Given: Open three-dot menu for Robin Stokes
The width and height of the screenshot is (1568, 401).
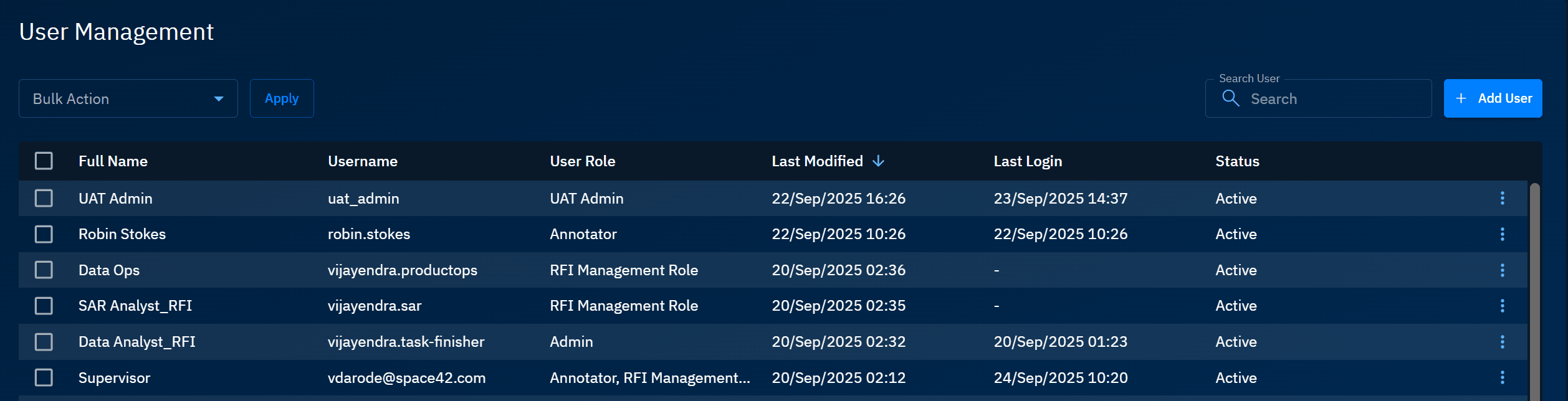Looking at the screenshot, I should (x=1502, y=234).
